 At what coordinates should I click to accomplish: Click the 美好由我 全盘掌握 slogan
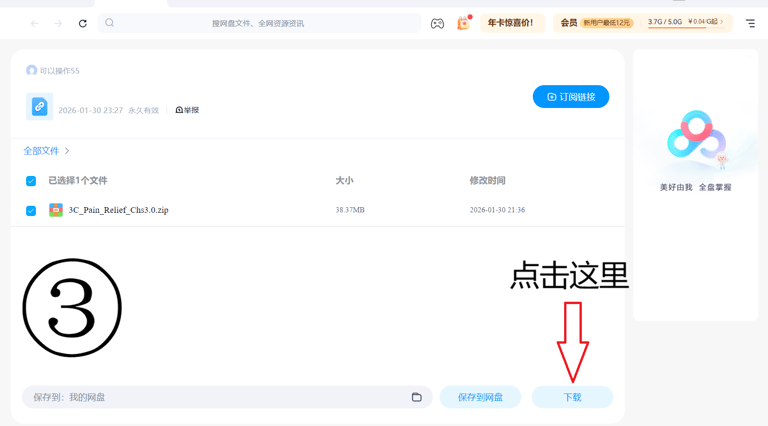click(696, 188)
